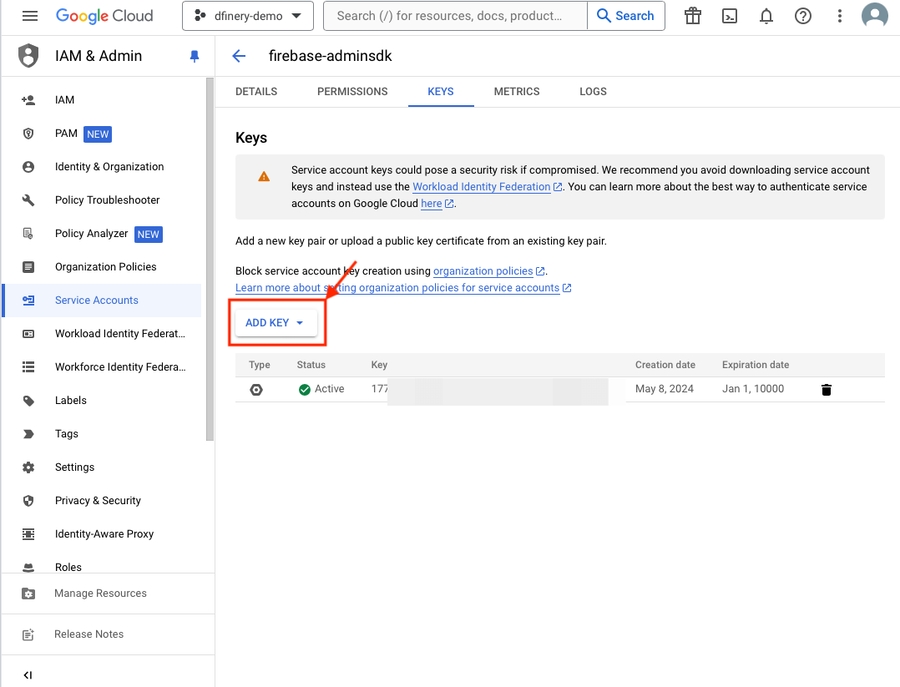Open the ADD KEY dropdown arrow
Screen dimensions: 900x687
tap(300, 323)
